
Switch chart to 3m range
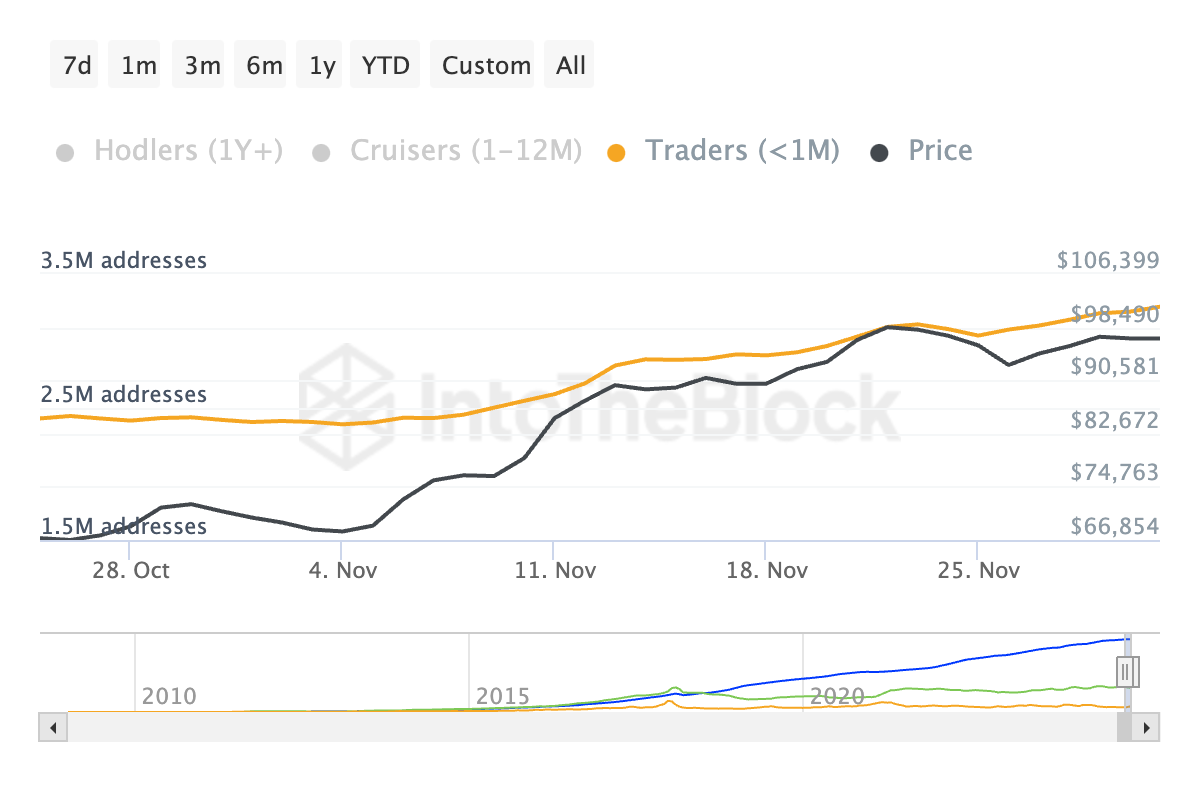(202, 66)
